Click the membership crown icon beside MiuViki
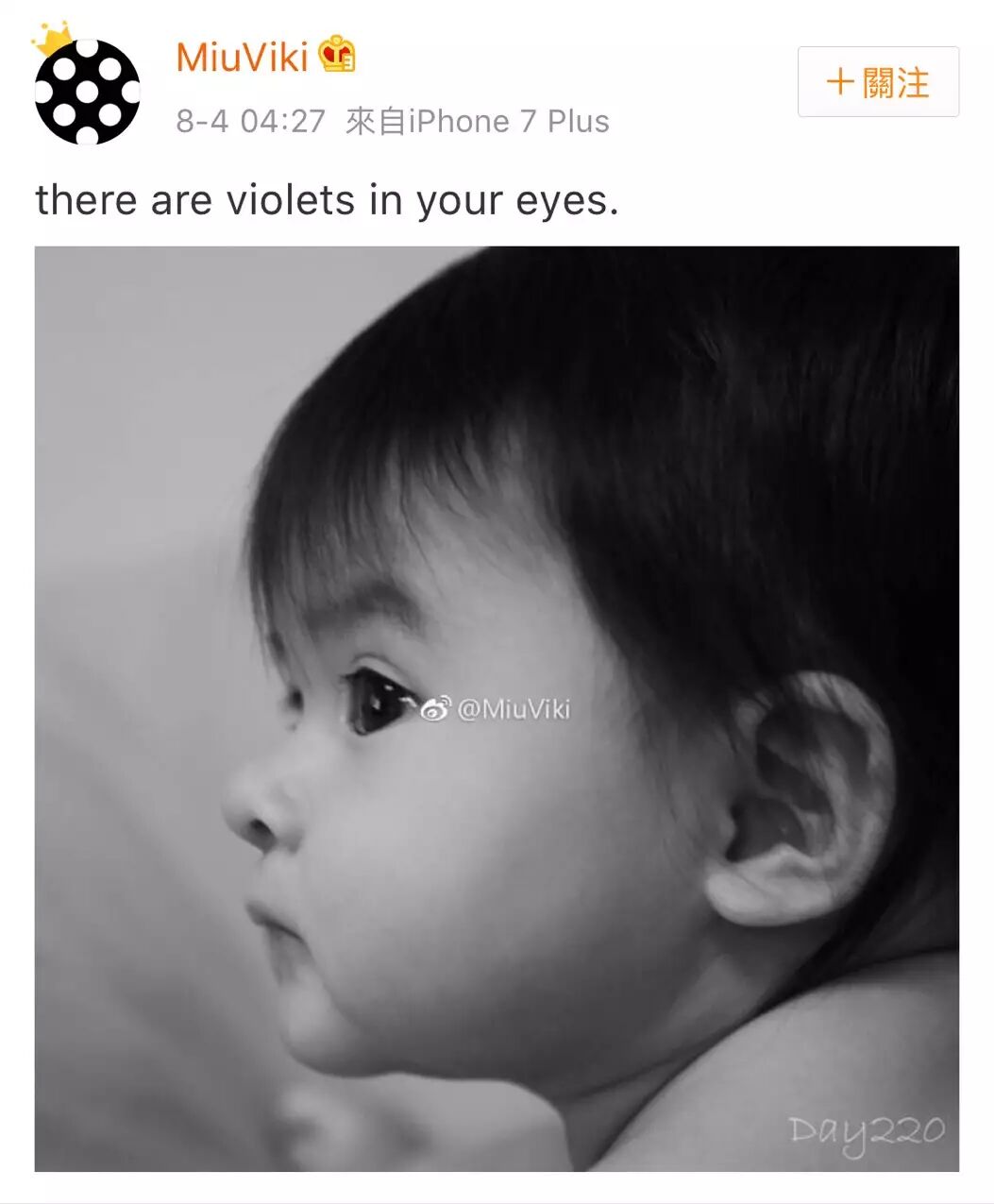This screenshot has width=994, height=1204. pos(337,55)
